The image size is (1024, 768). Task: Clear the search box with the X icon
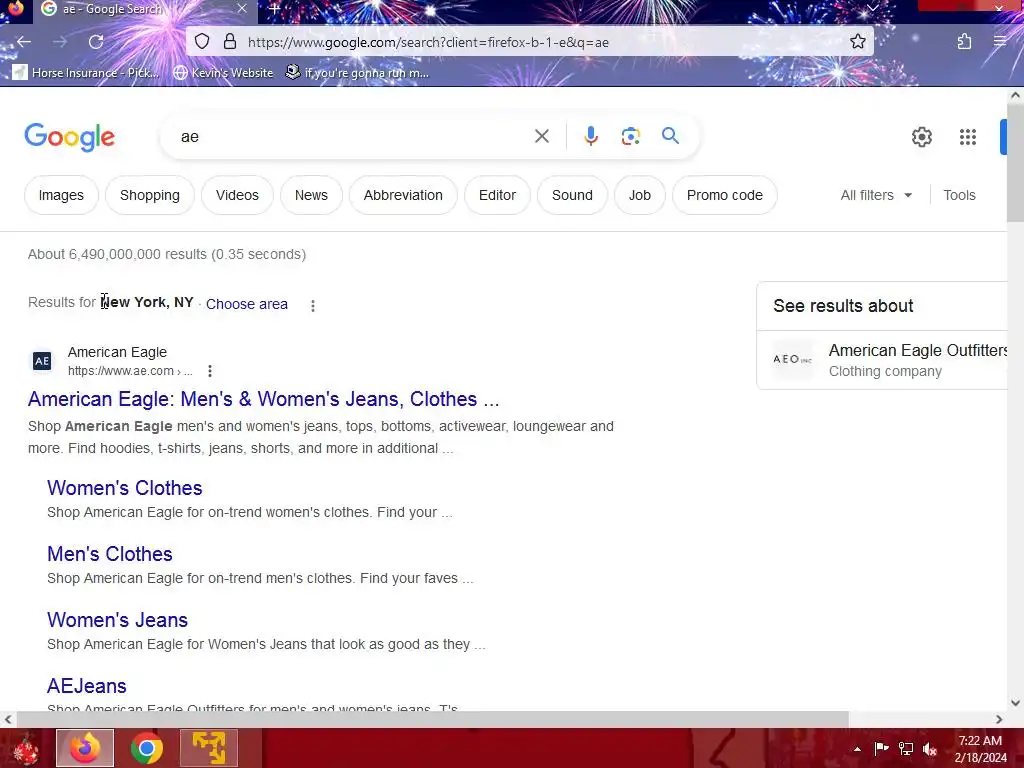(541, 136)
